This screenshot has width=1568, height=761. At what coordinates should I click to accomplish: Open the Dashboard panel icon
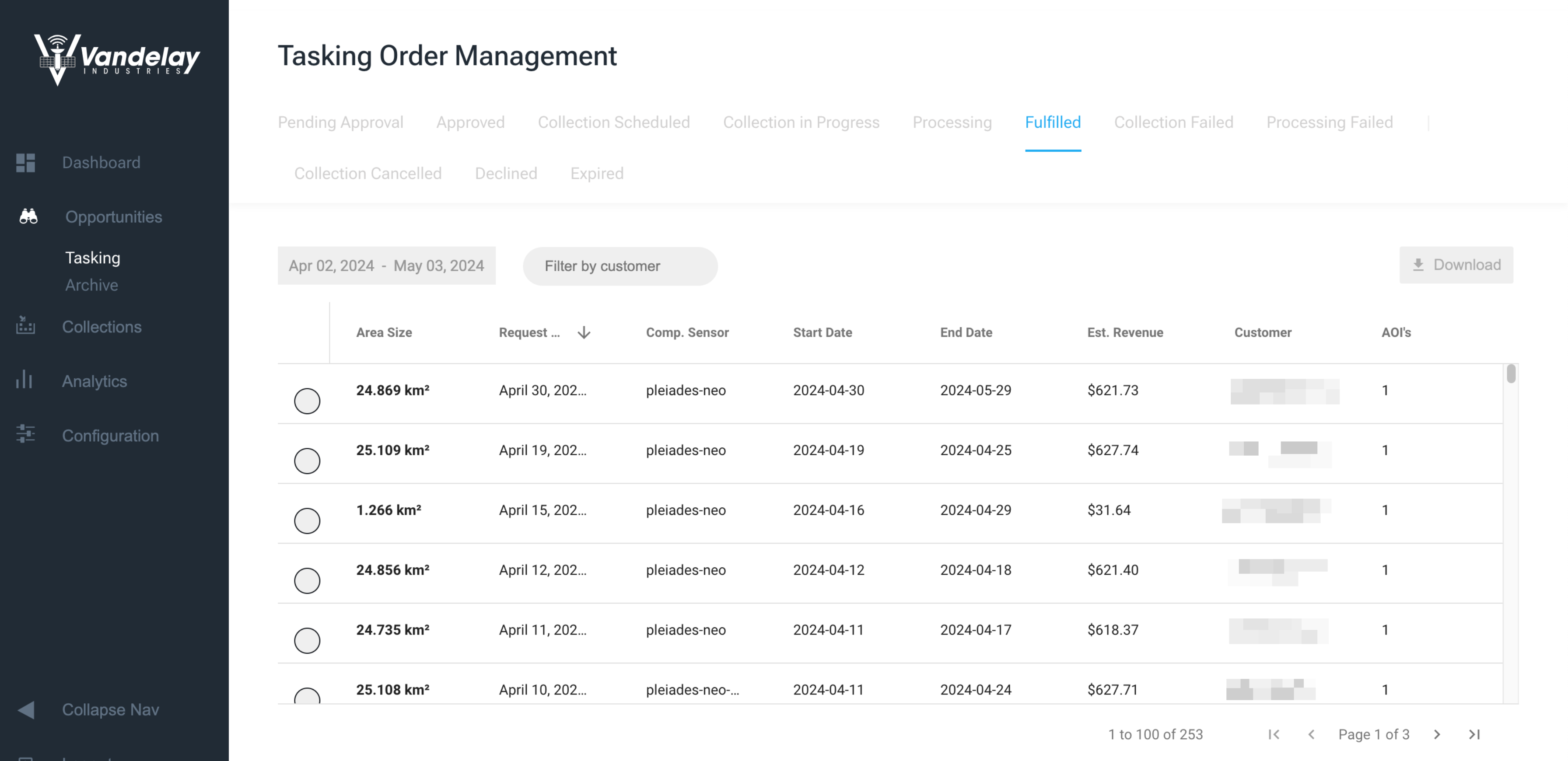click(x=25, y=162)
